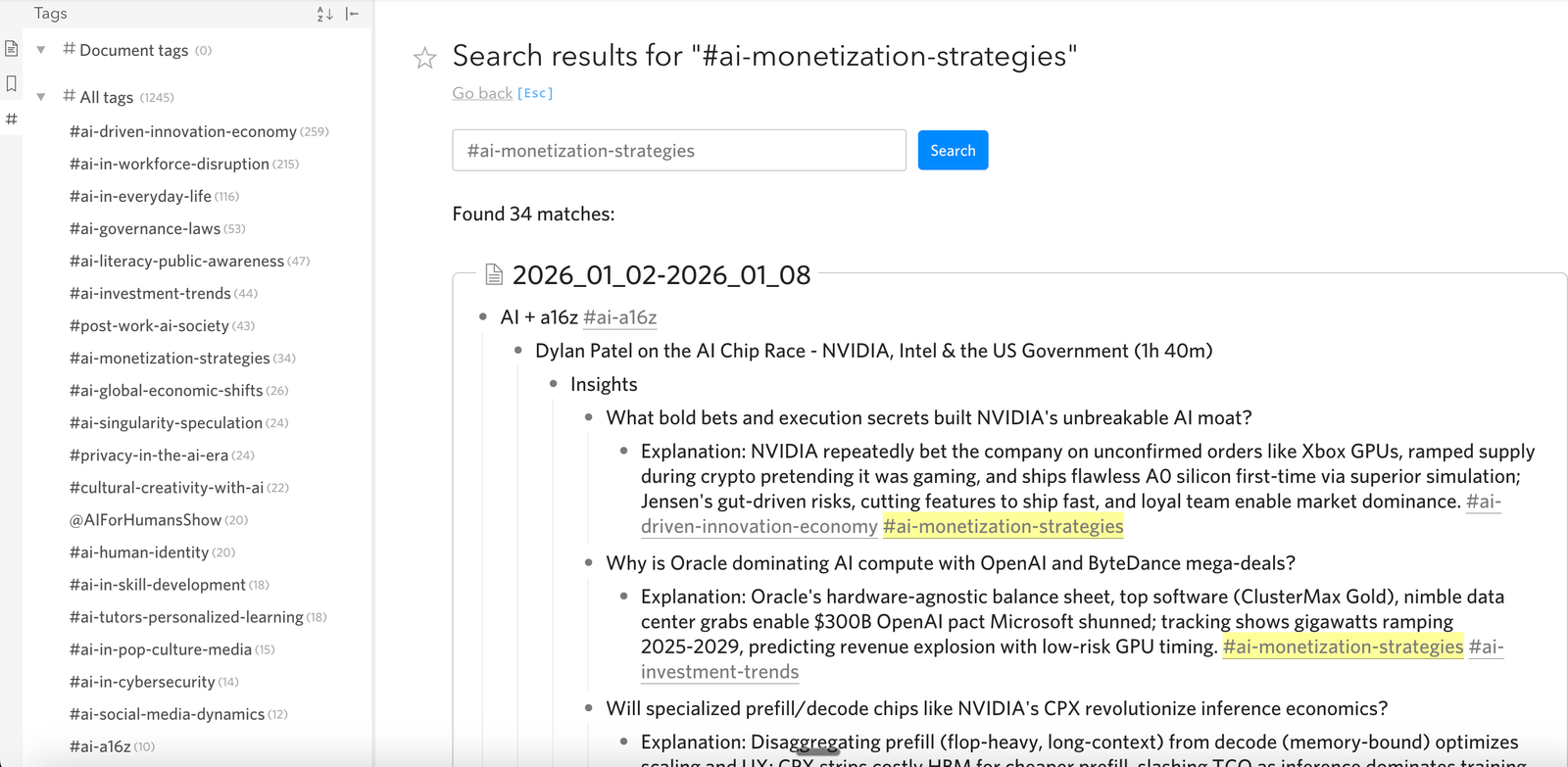The width and height of the screenshot is (1568, 767).
Task: Open the #ai-a16z tag link in results
Action: click(619, 317)
